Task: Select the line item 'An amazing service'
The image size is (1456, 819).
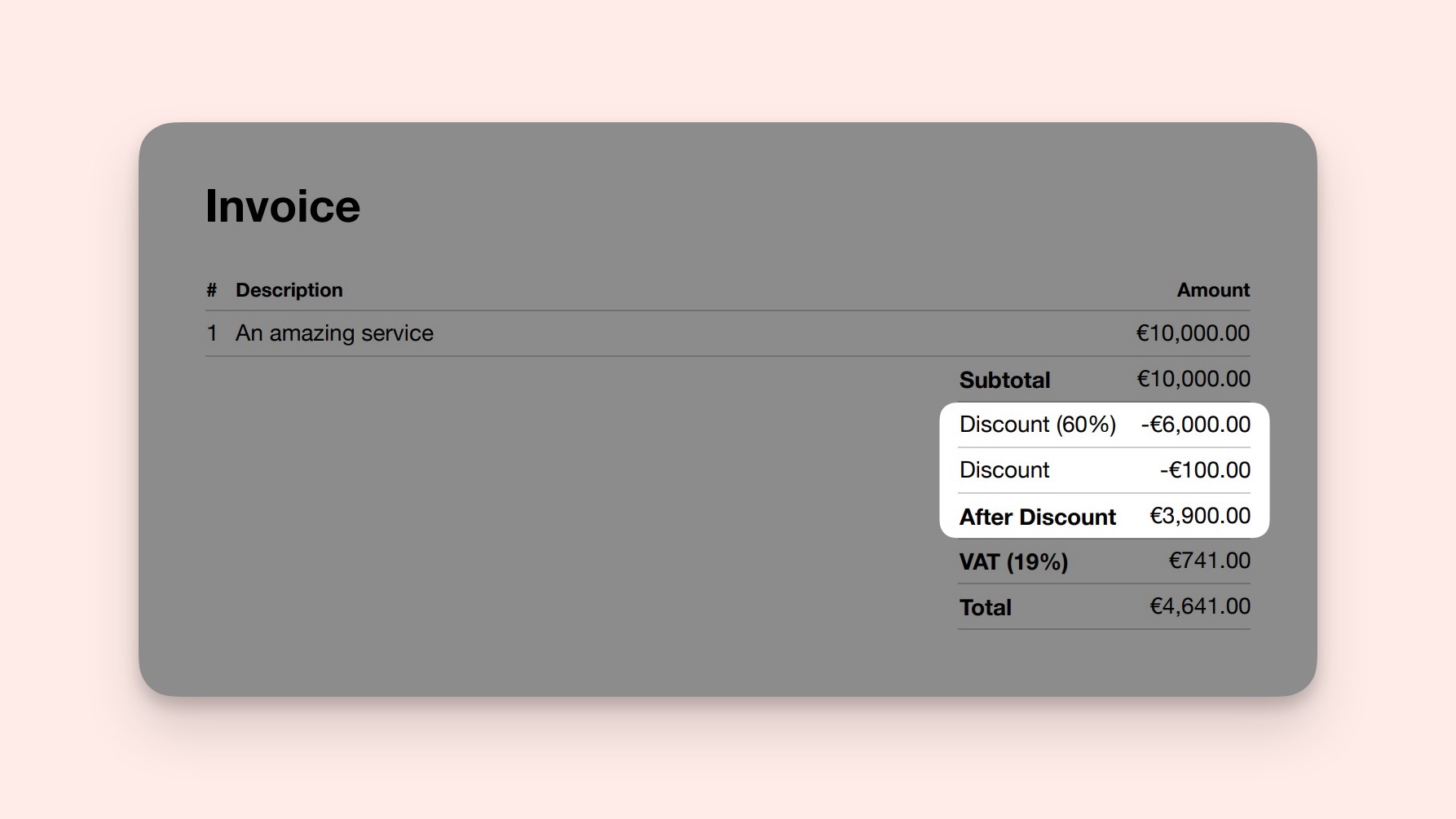Action: coord(334,333)
